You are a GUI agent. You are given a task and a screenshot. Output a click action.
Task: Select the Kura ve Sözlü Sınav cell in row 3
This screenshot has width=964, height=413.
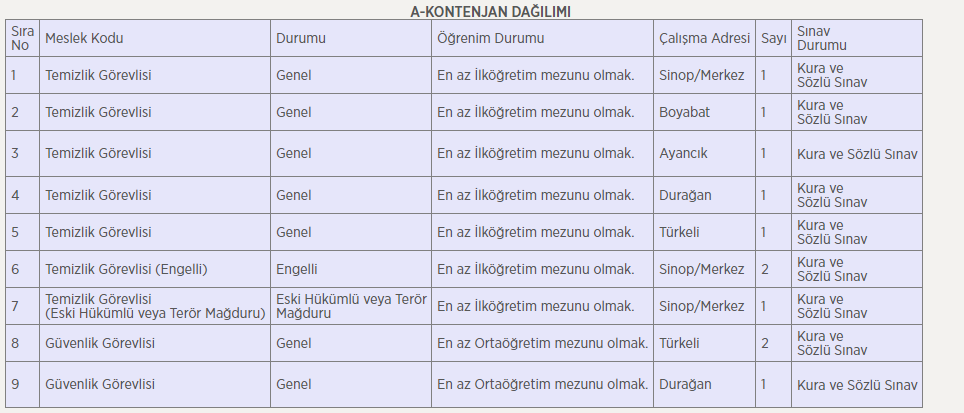tap(857, 154)
